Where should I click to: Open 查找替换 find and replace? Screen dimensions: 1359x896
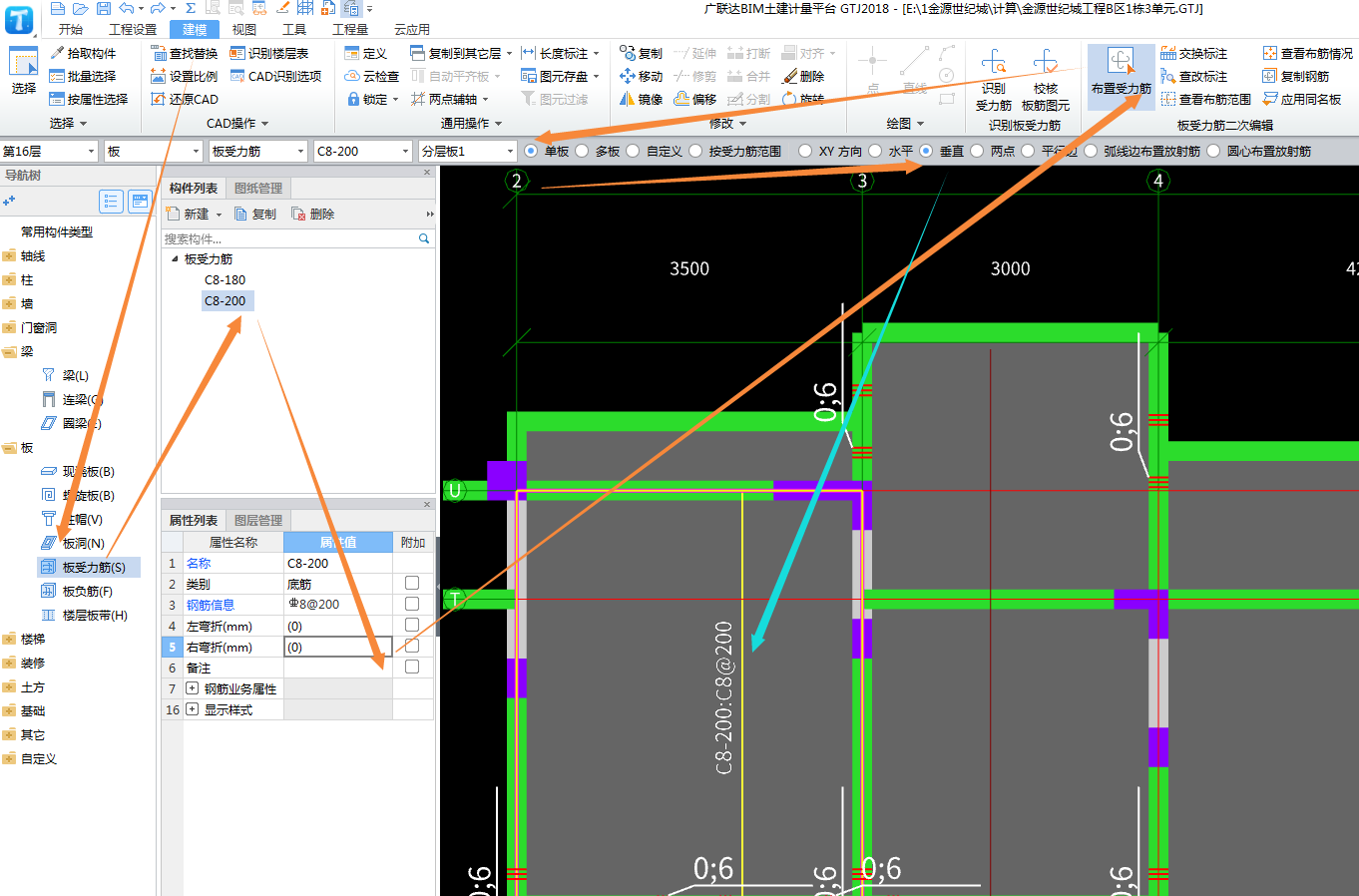[x=184, y=53]
